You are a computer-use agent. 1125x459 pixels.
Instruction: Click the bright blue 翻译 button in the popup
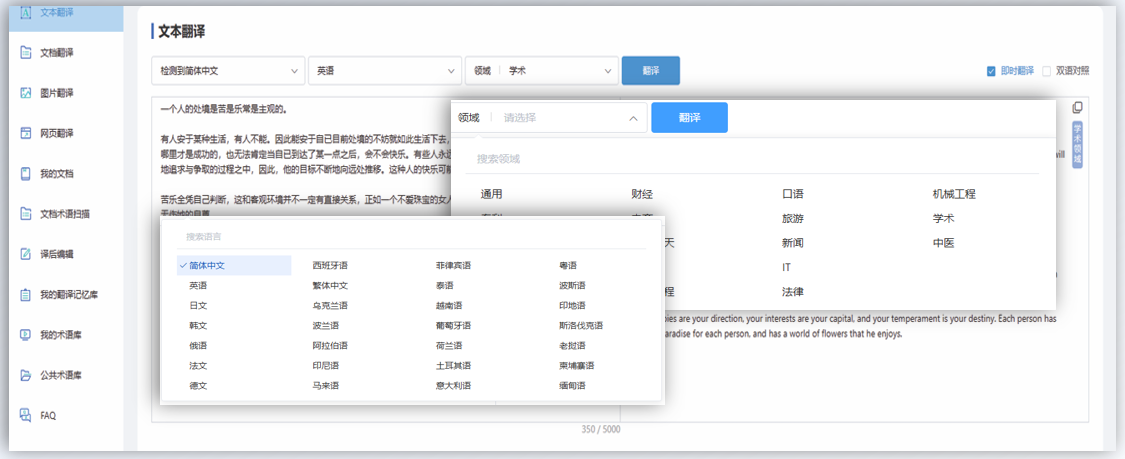[x=689, y=118]
